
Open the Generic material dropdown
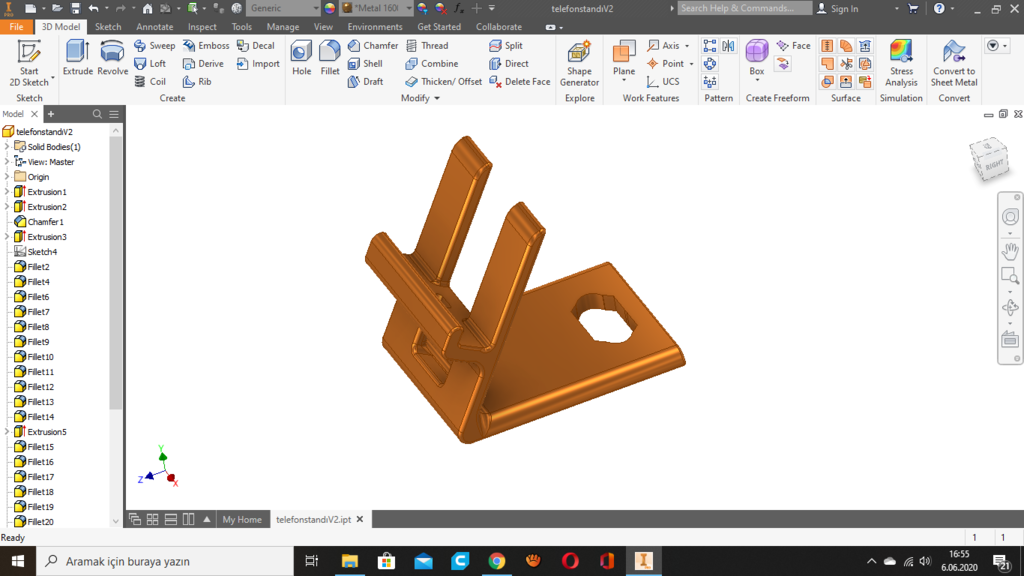tap(315, 8)
